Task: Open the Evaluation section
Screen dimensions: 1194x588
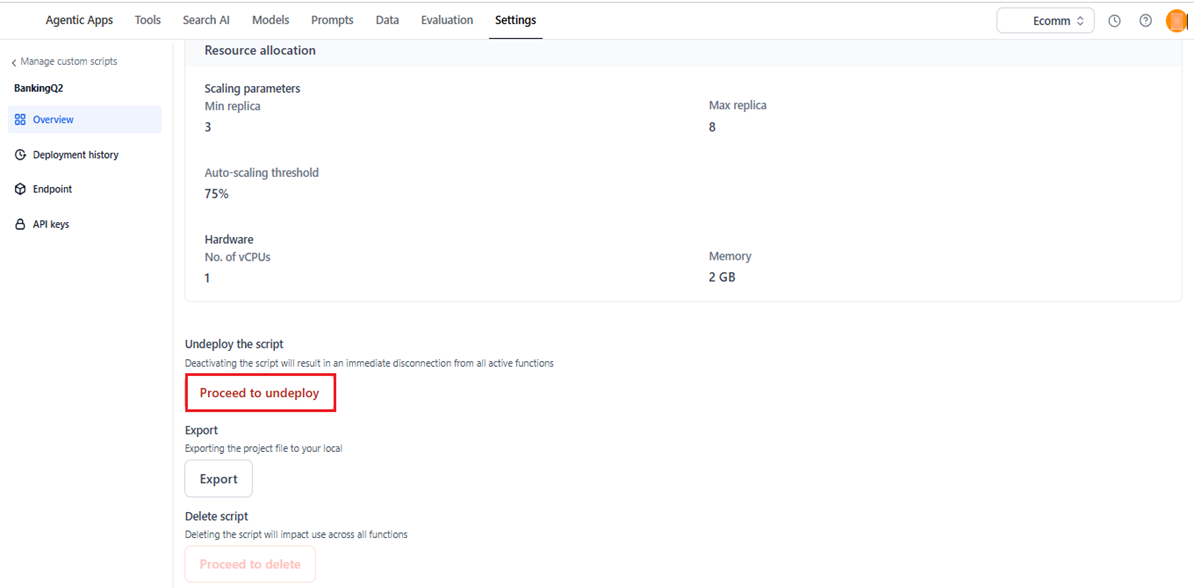Action: click(446, 19)
